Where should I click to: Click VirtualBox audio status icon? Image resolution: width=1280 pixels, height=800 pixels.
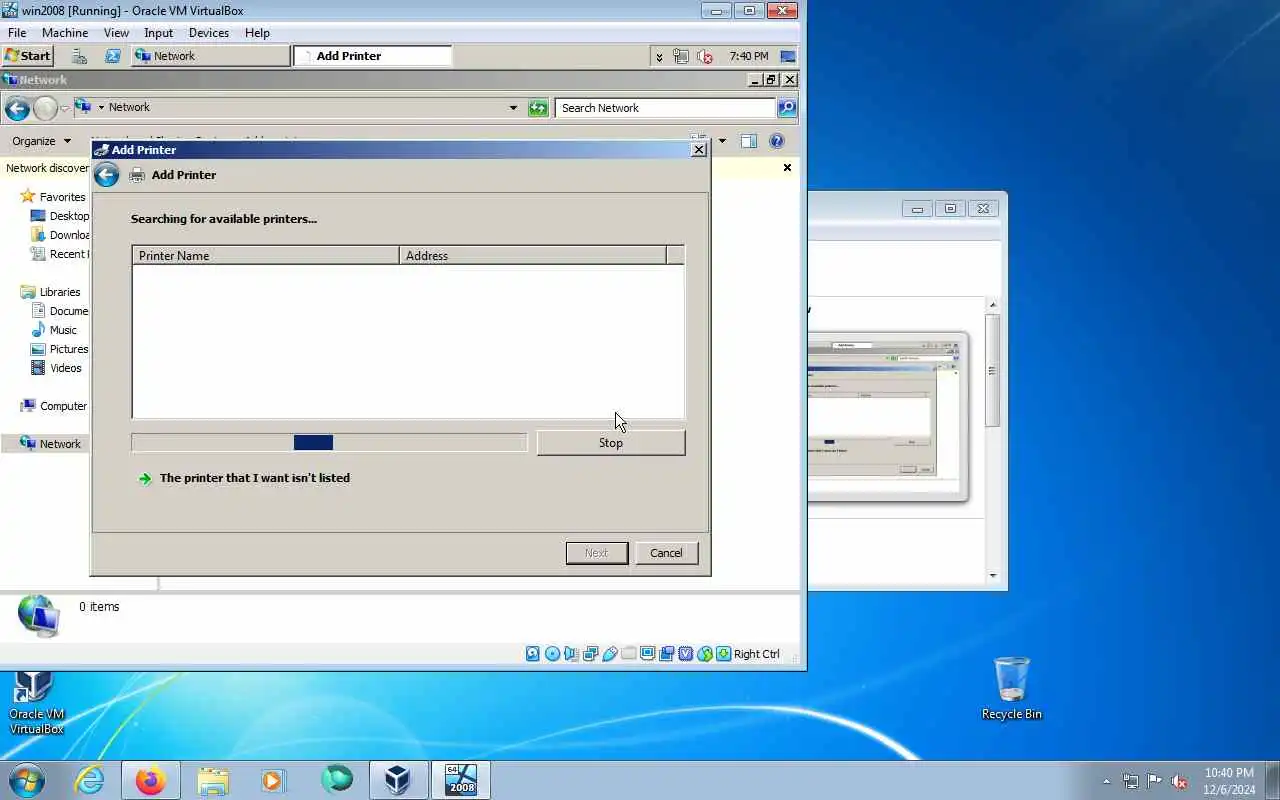tap(571, 654)
